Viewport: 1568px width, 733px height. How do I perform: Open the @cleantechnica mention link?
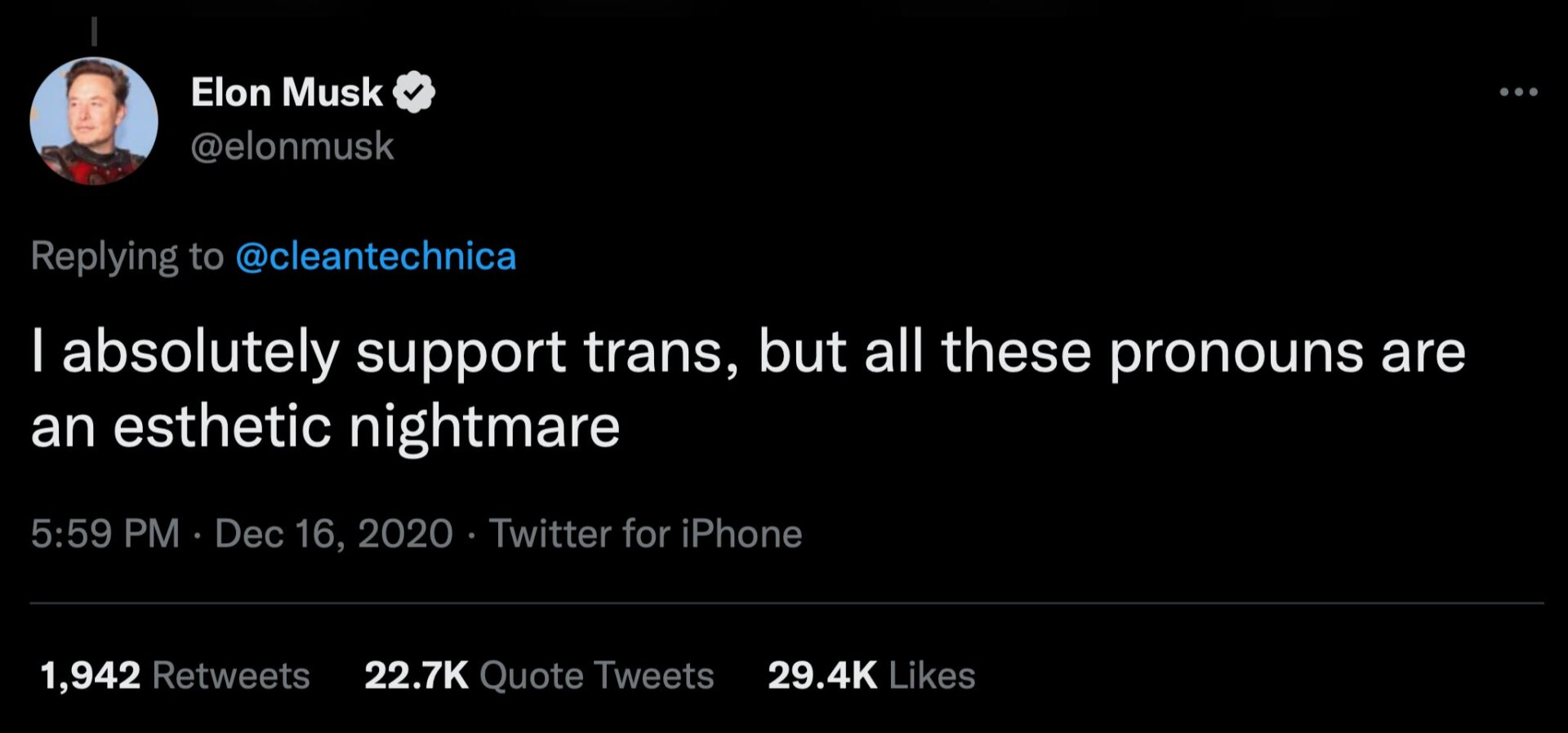376,256
